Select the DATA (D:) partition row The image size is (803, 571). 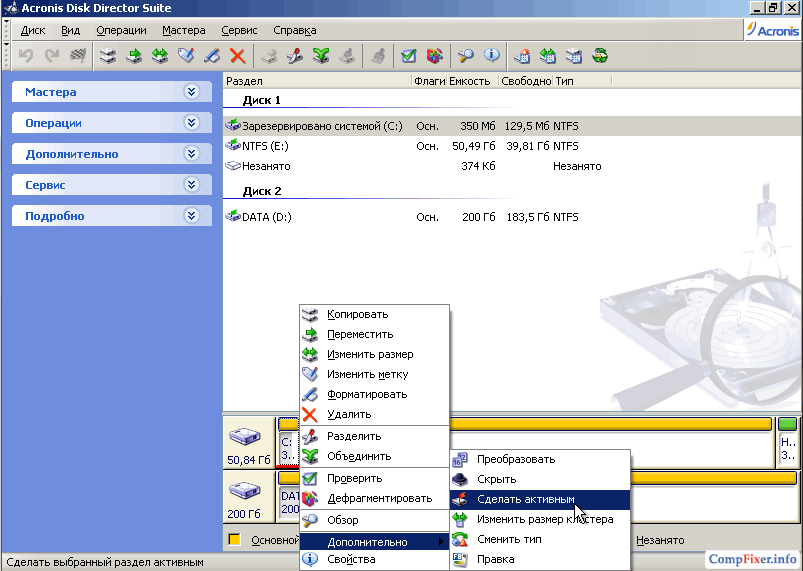pos(266,217)
